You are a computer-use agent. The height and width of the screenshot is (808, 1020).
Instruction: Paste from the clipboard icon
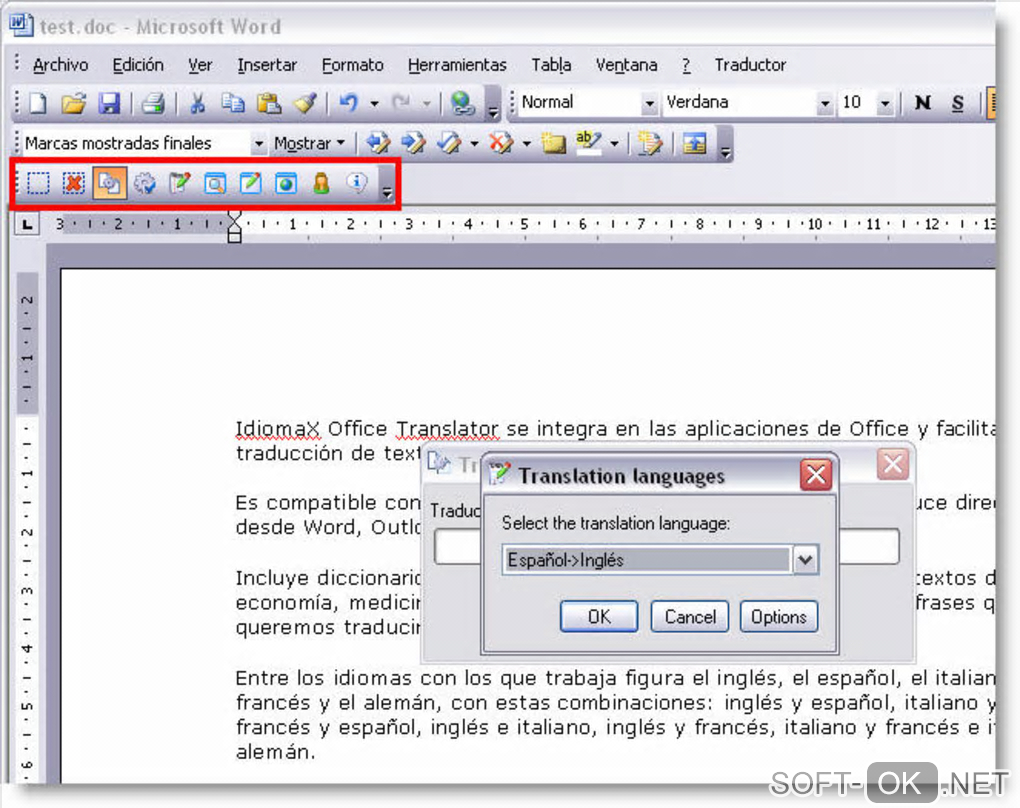tap(268, 103)
